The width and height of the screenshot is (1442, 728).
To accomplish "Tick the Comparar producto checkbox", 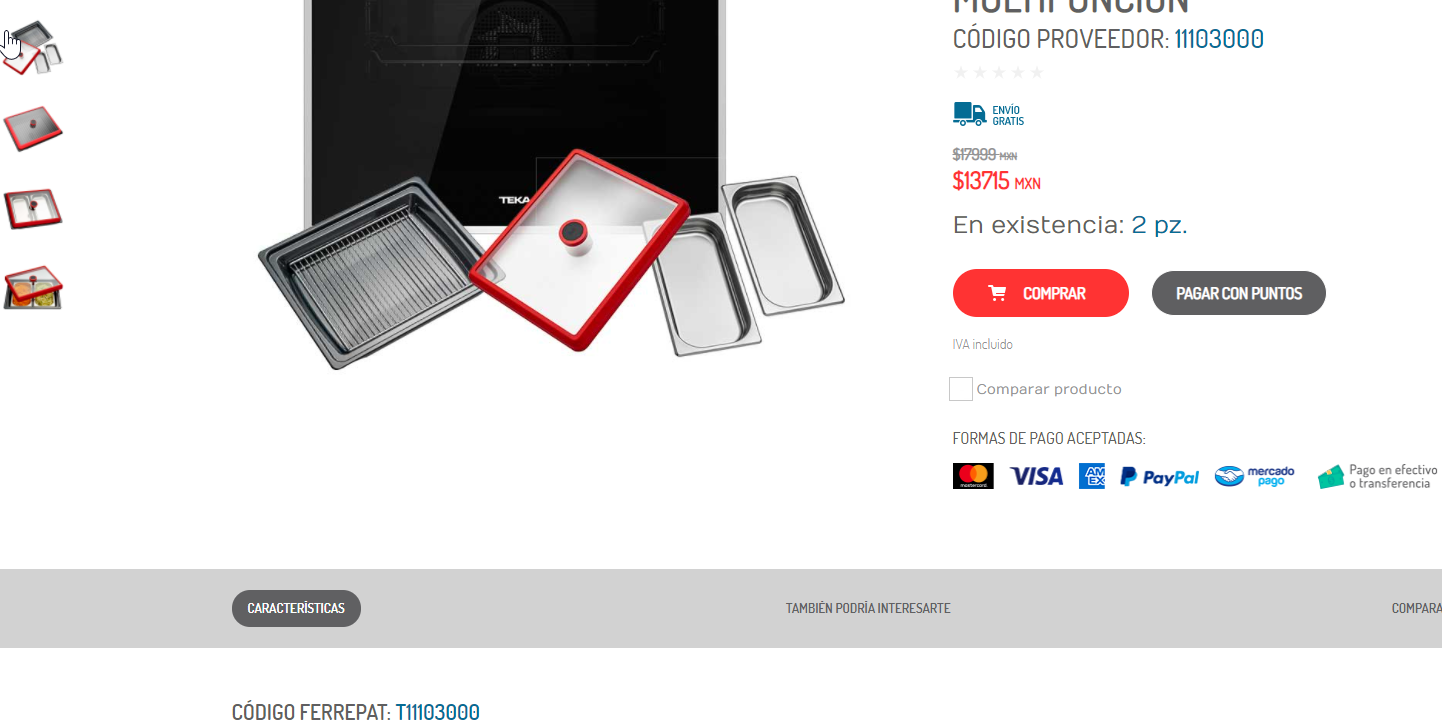I will 961,389.
